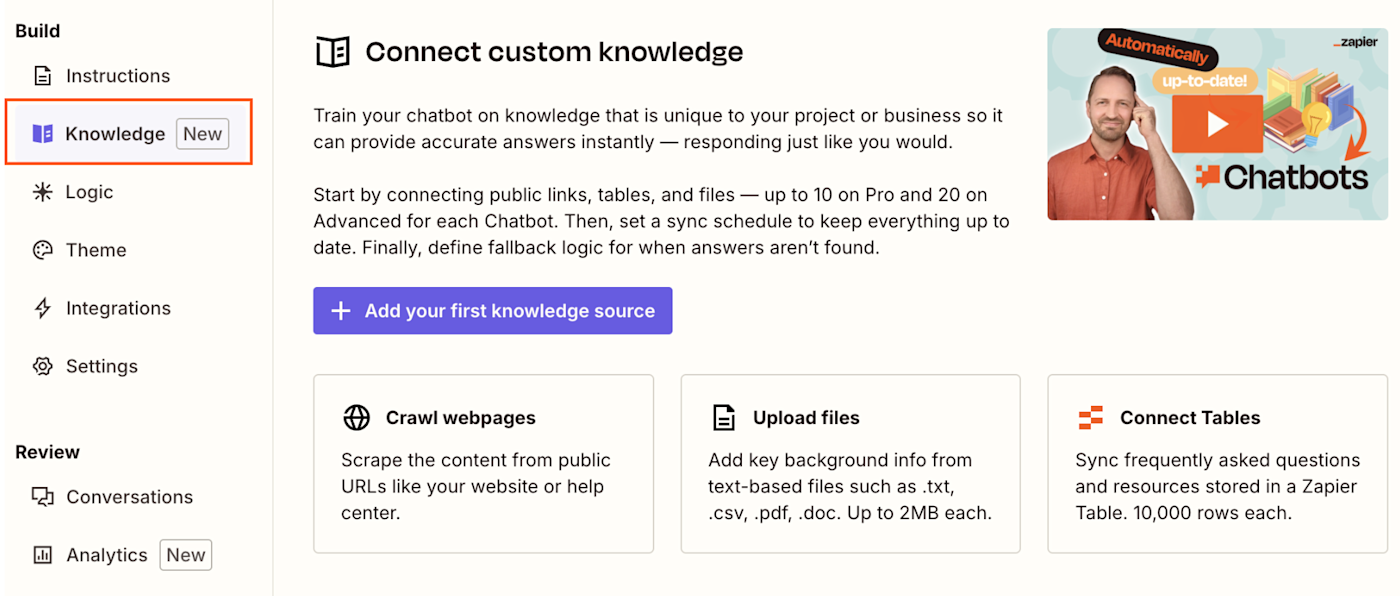Click the Conversations chat bubble icon
This screenshot has height=596, width=1400.
(x=42, y=497)
